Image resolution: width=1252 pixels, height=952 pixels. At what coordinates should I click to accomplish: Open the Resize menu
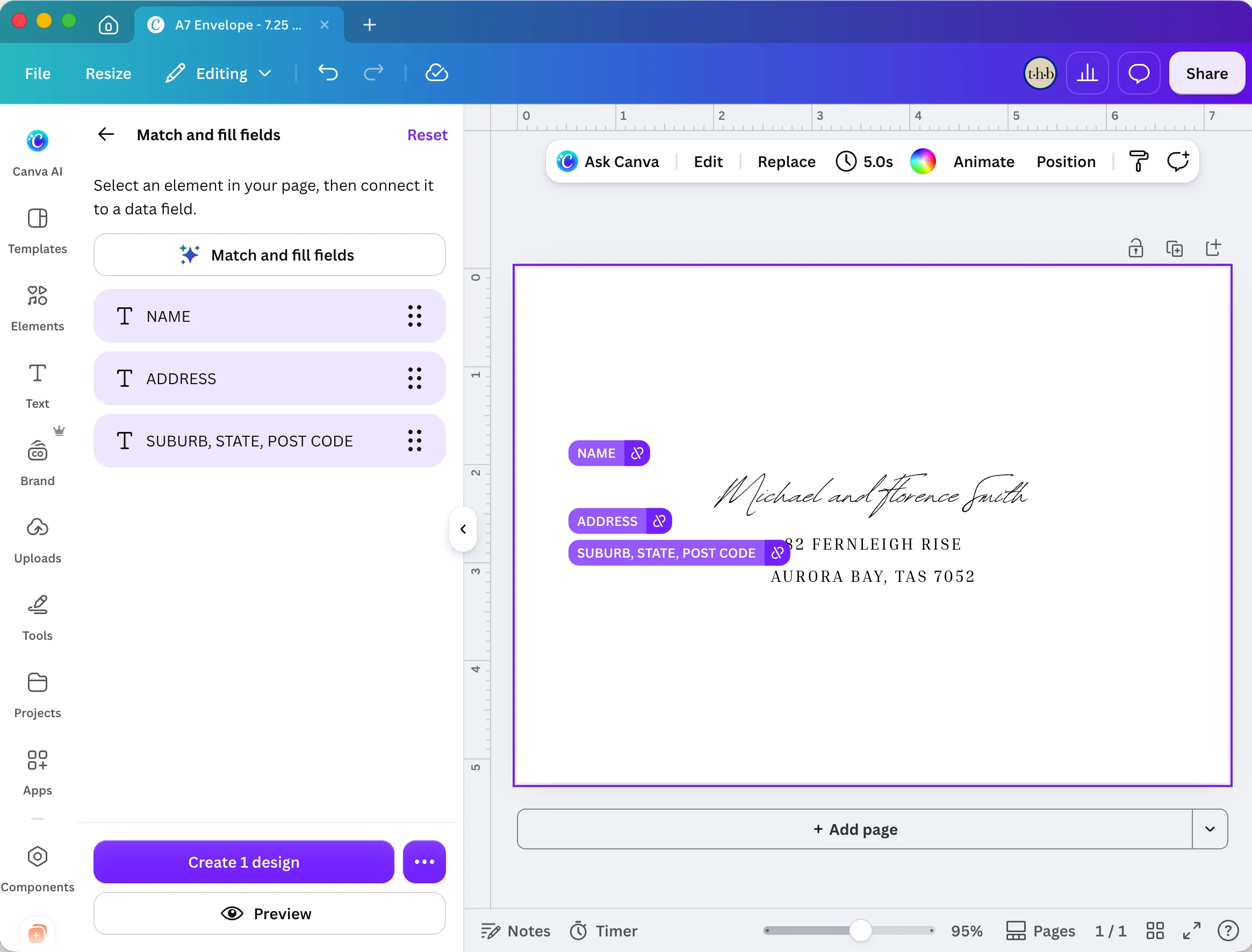pos(108,73)
